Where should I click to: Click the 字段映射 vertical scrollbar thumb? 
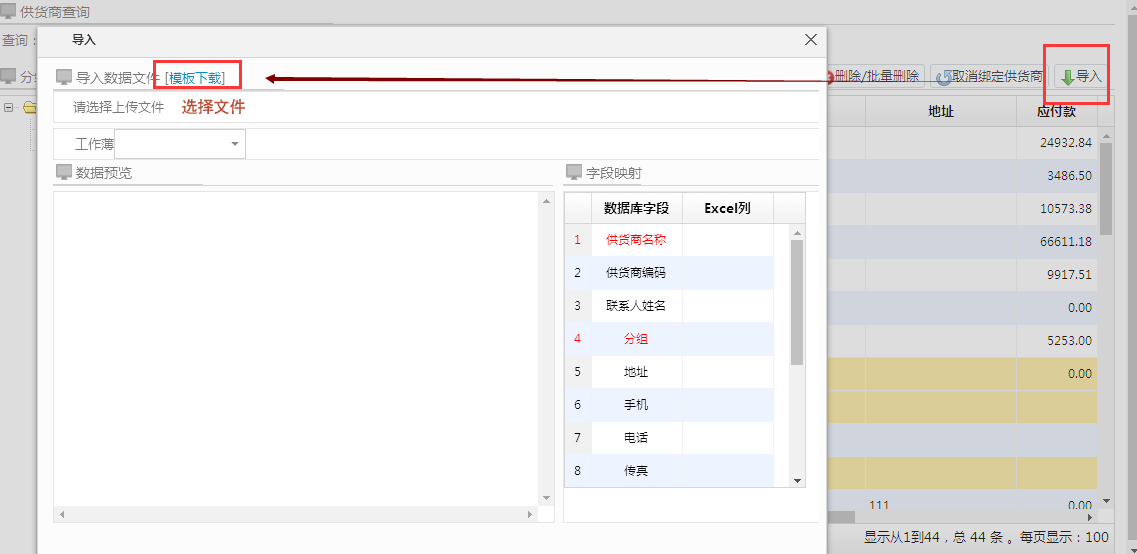pyautogui.click(x=797, y=300)
